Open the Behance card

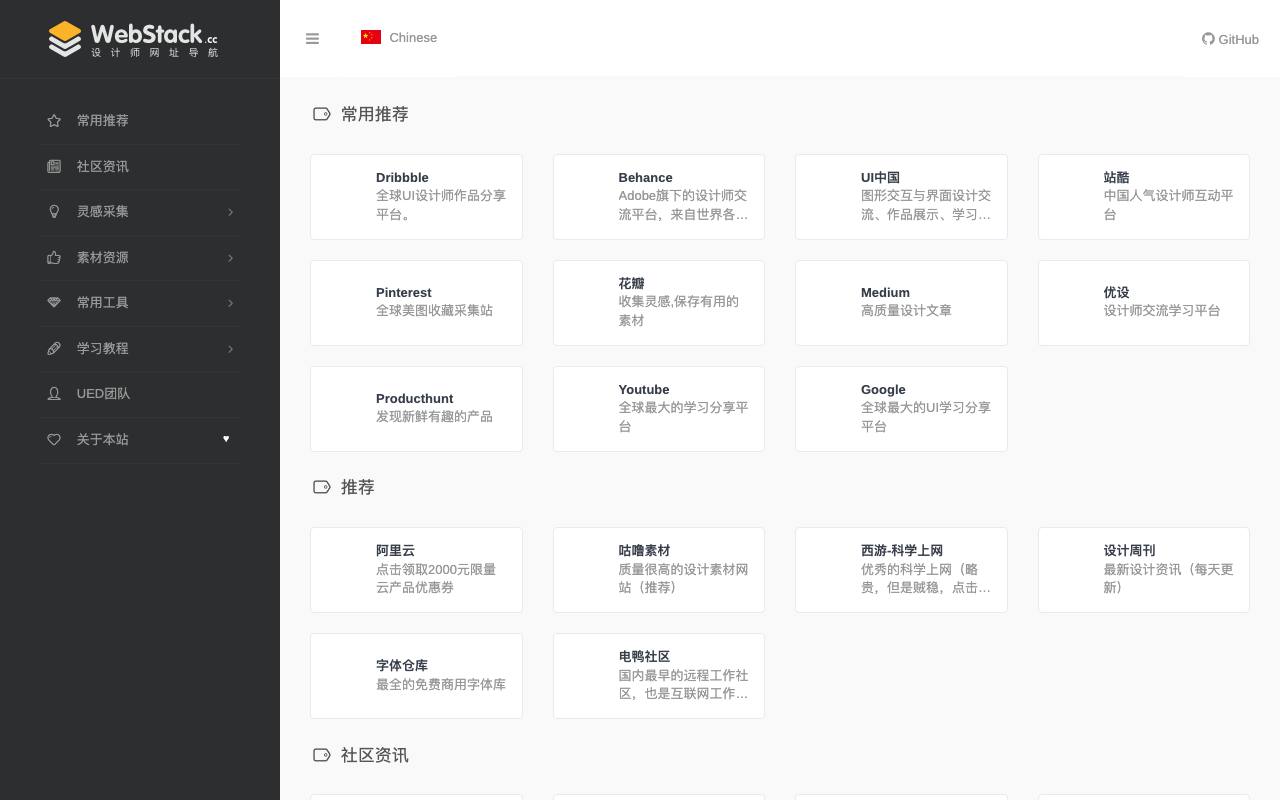[x=659, y=197]
